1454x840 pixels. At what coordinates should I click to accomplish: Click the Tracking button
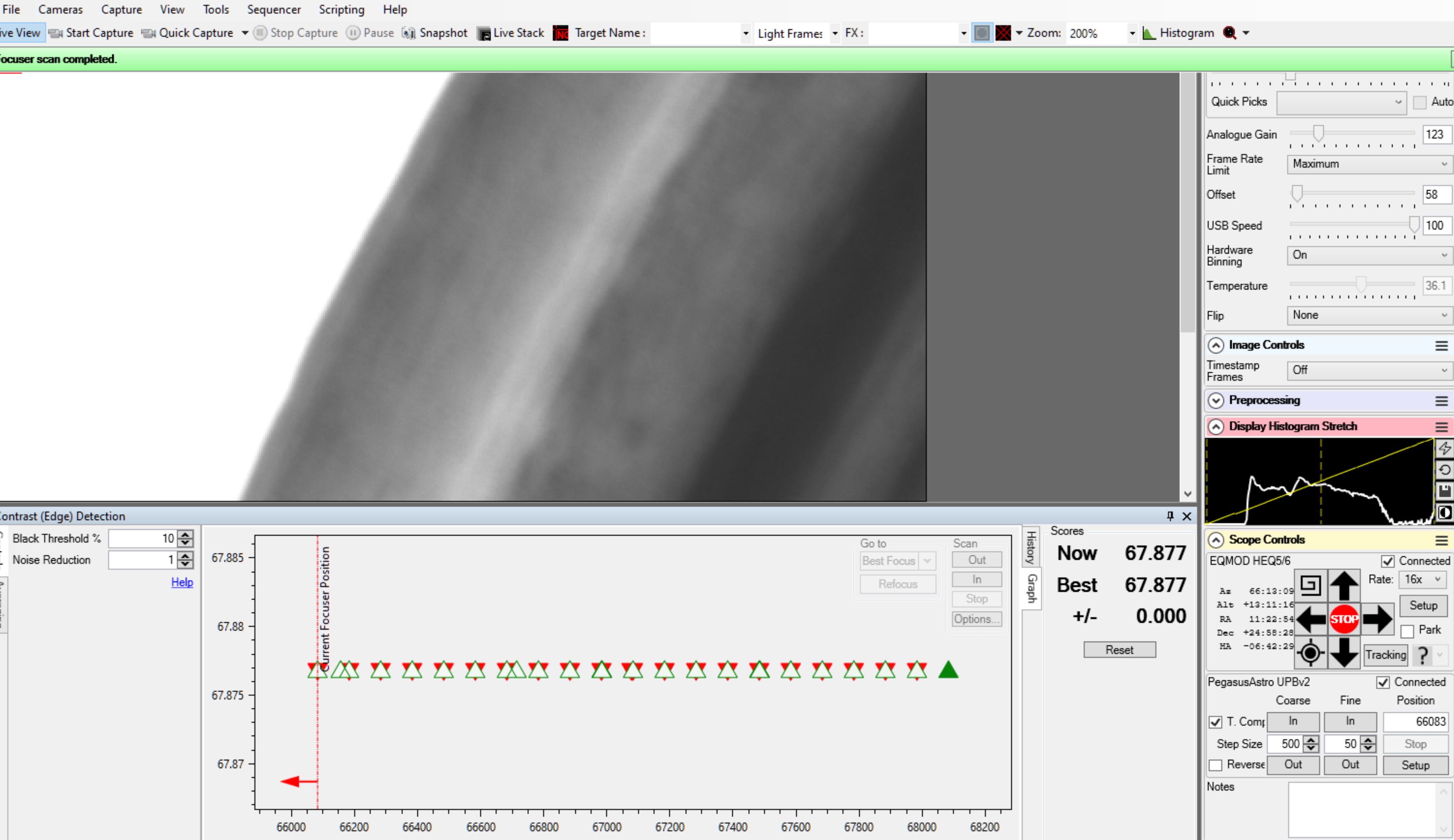[x=1385, y=655]
